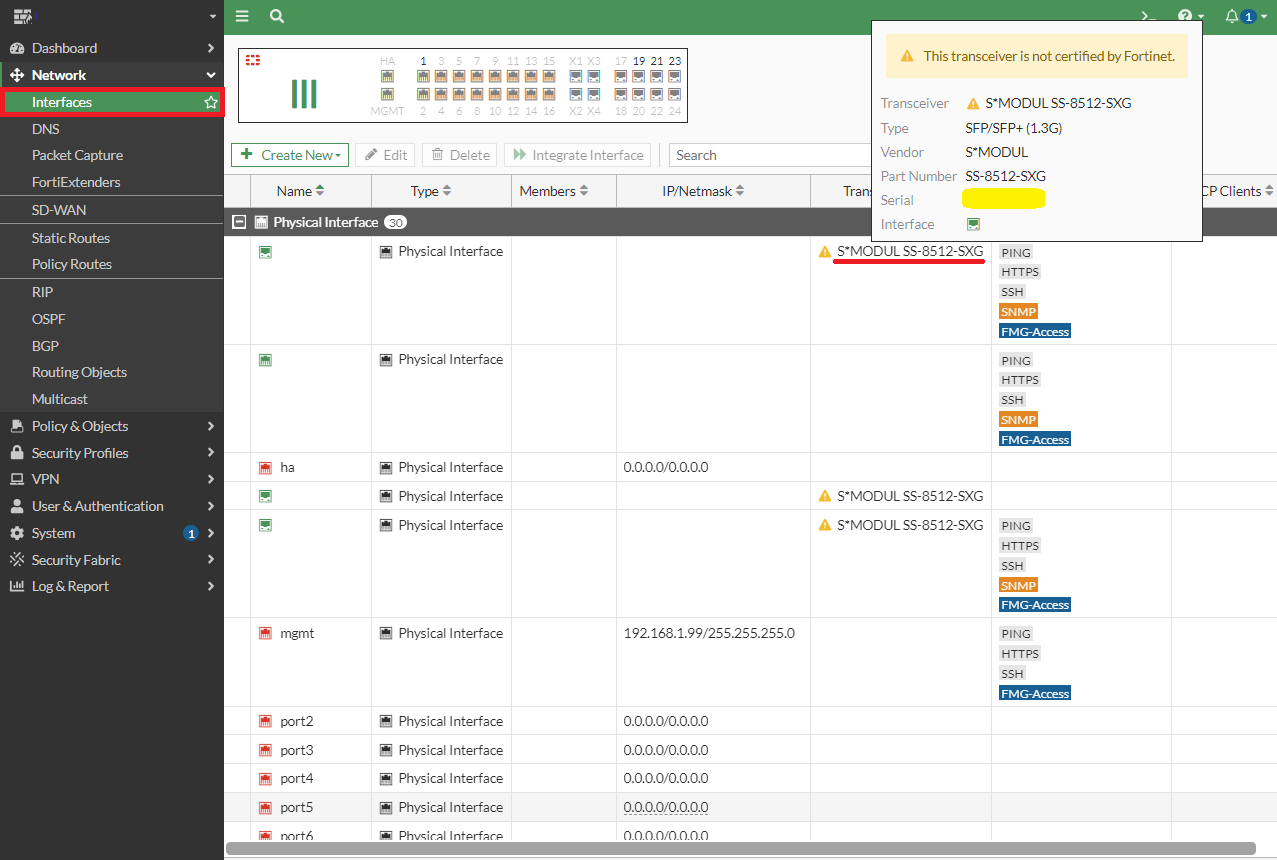Click the Delete button
Screen dimensions: 1277x860
[x=460, y=155]
